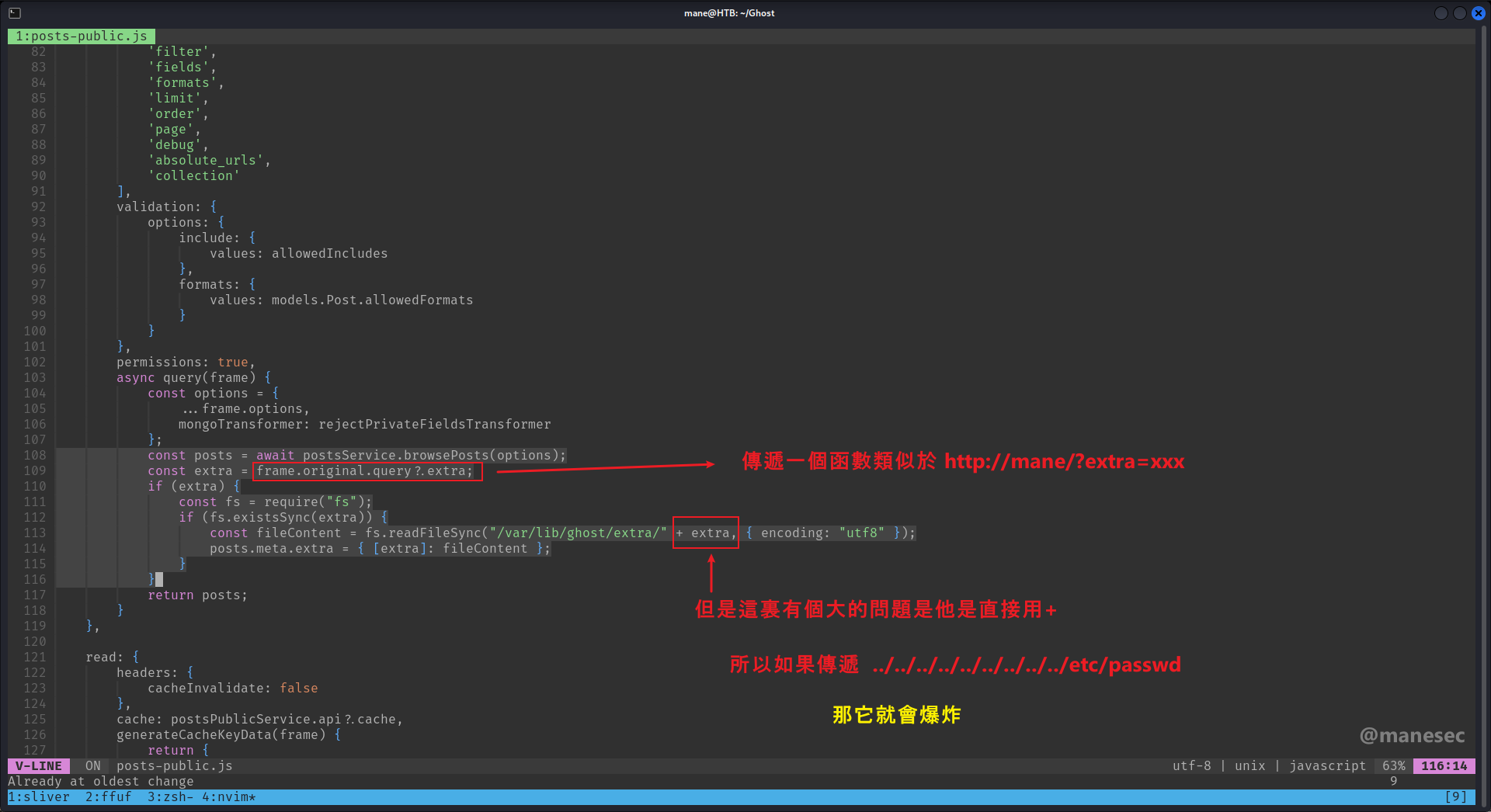Viewport: 1491px width, 812px height.
Task: Click the [9] indicator in tmux bar
Action: pyautogui.click(x=1456, y=796)
